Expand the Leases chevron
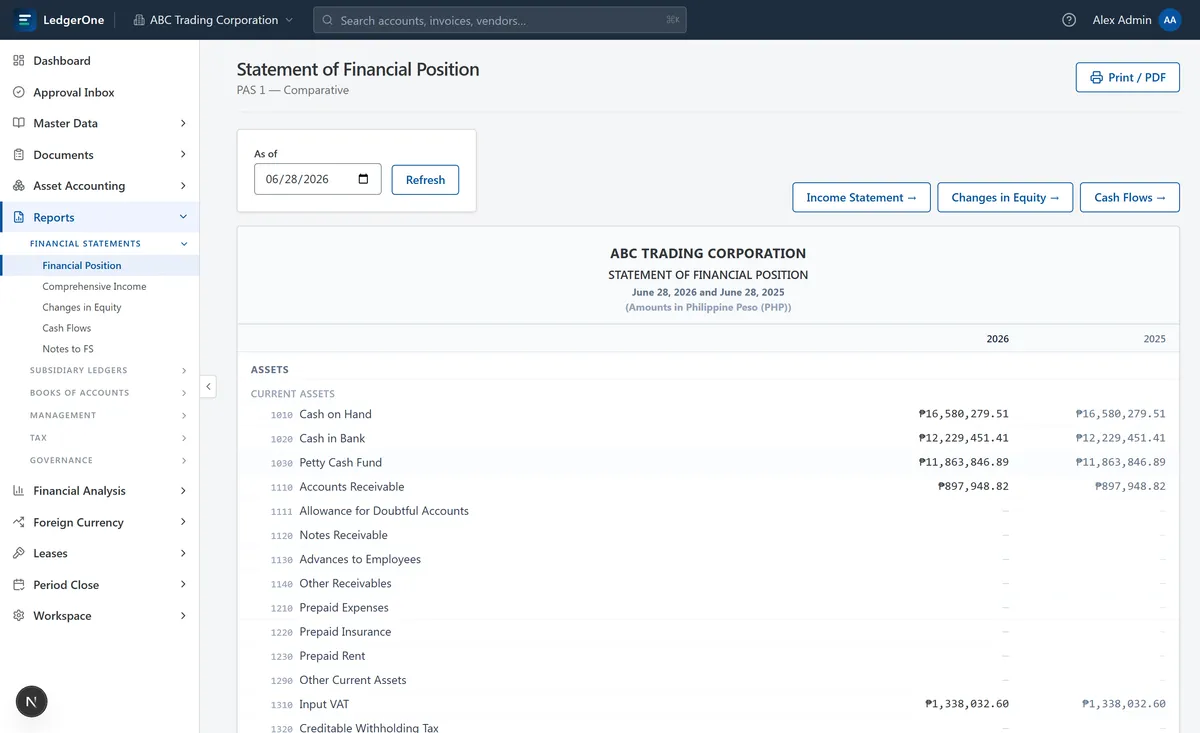The image size is (1200, 733). tap(183, 553)
